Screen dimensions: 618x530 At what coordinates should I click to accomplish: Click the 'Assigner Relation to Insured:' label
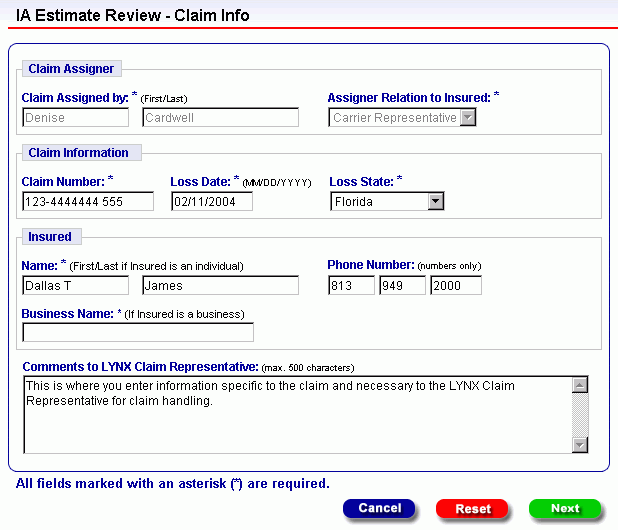[409, 98]
